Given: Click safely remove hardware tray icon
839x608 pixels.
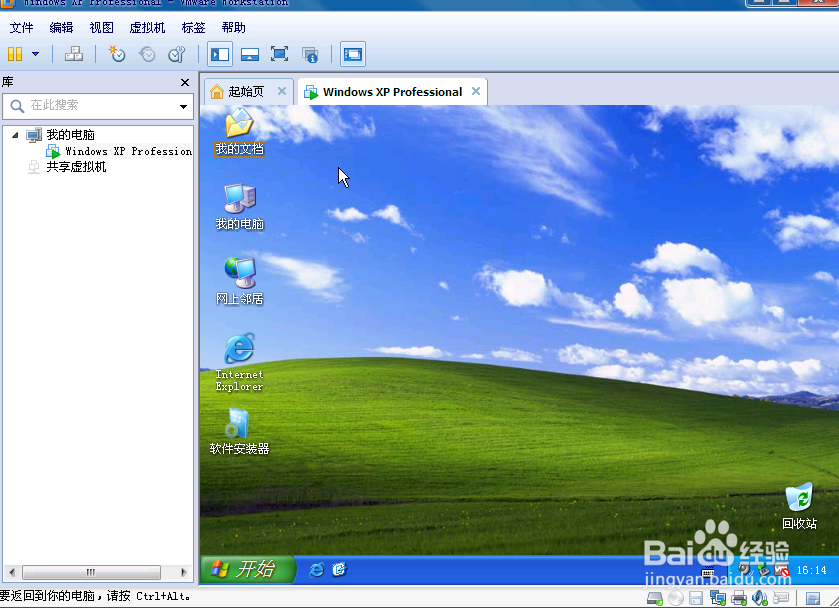Looking at the screenshot, I should click(763, 571).
